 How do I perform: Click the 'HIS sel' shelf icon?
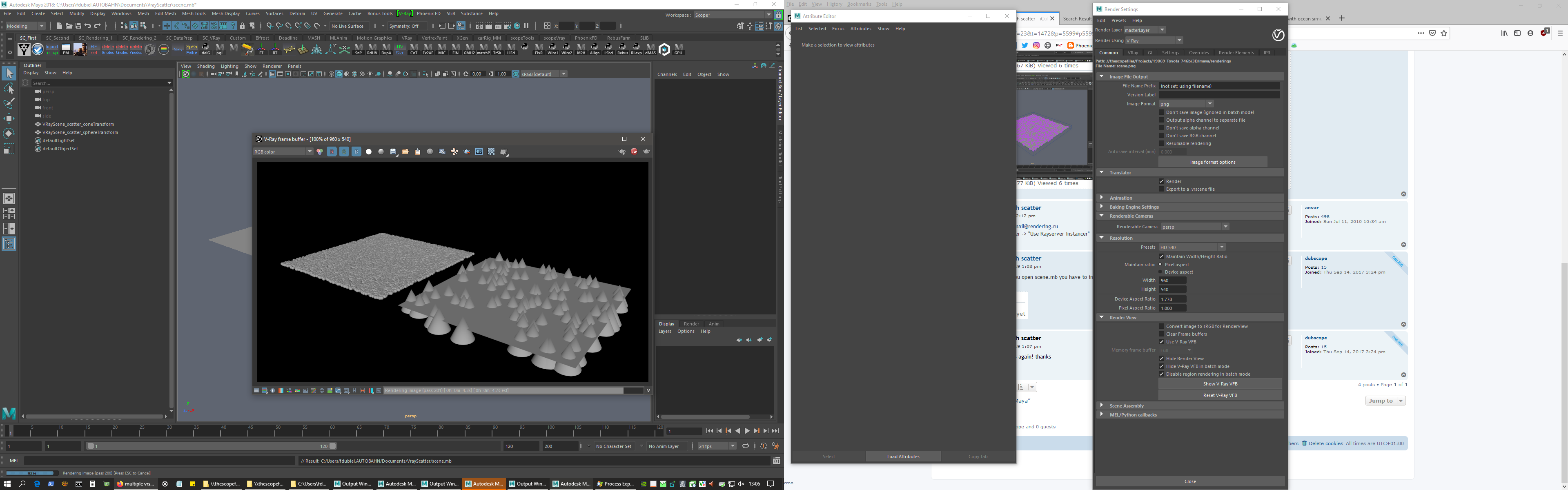click(x=94, y=50)
